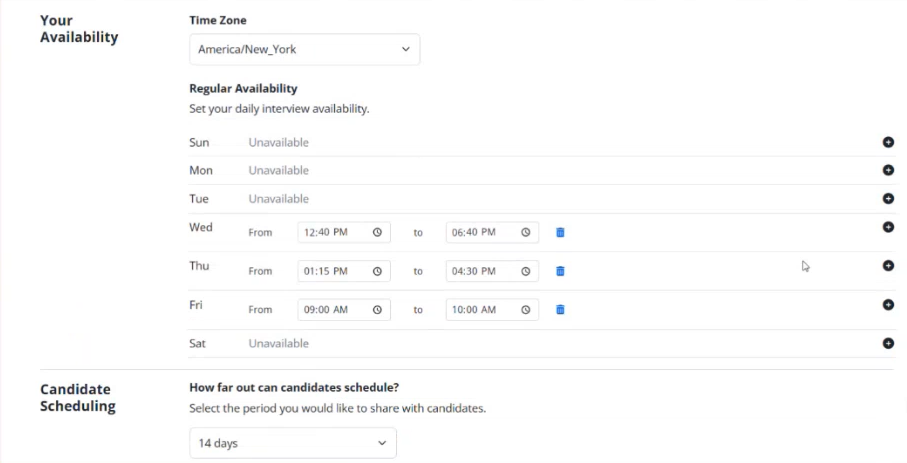
Task: Open the 14 days scheduling period dropdown
Action: click(x=293, y=443)
